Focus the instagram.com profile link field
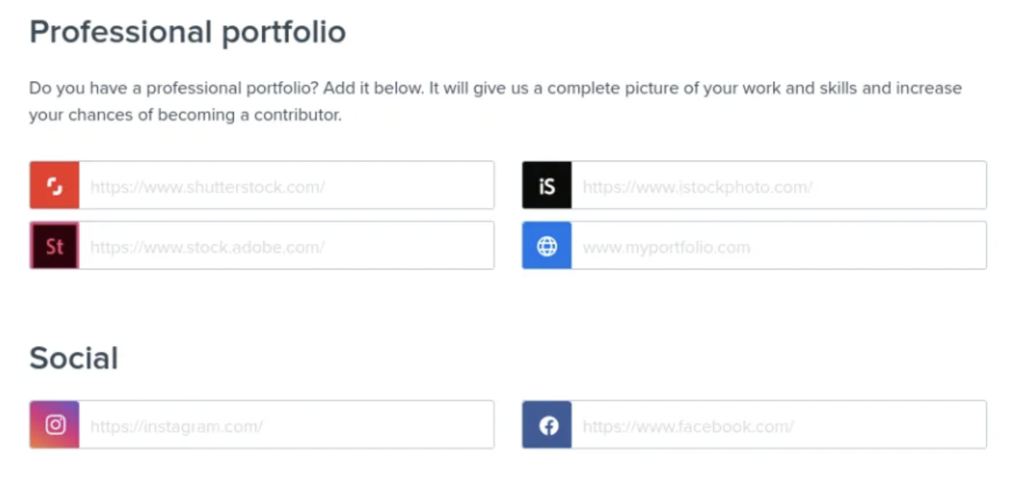This screenshot has height=488, width=1024. (286, 425)
